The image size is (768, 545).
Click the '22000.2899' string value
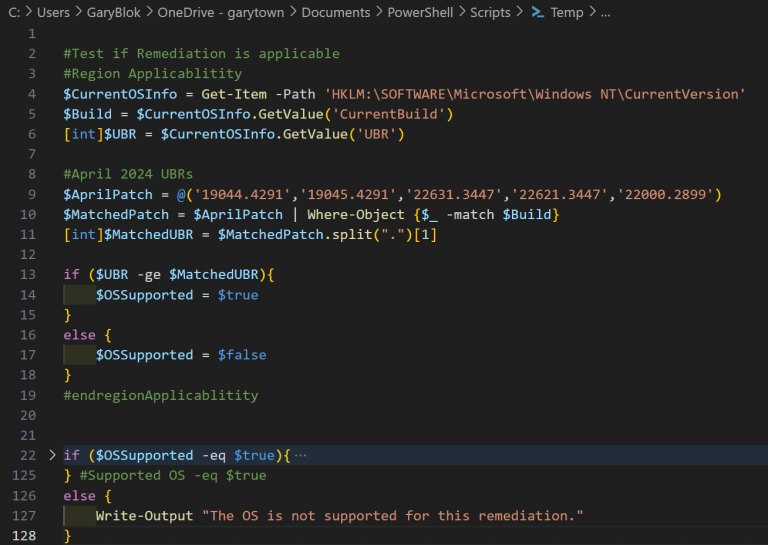pyautogui.click(x=666, y=194)
